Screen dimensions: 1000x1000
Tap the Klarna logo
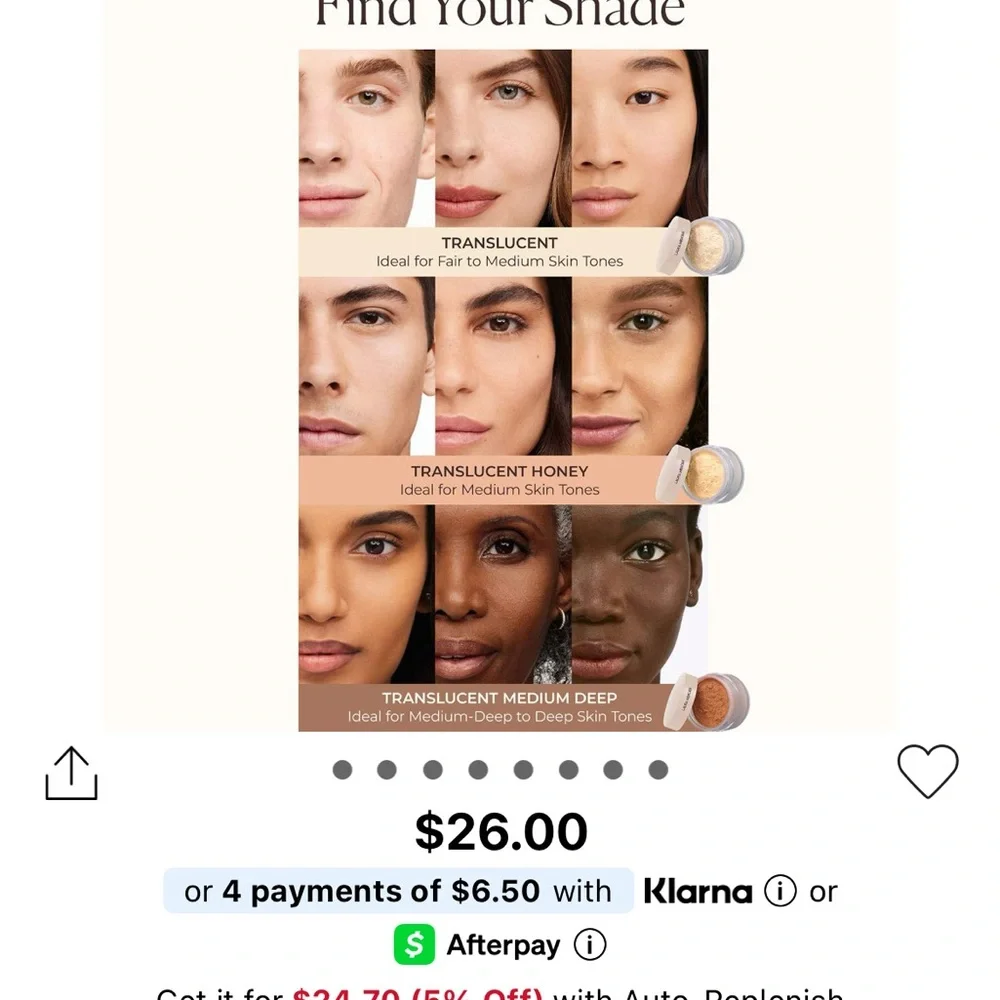click(x=697, y=890)
